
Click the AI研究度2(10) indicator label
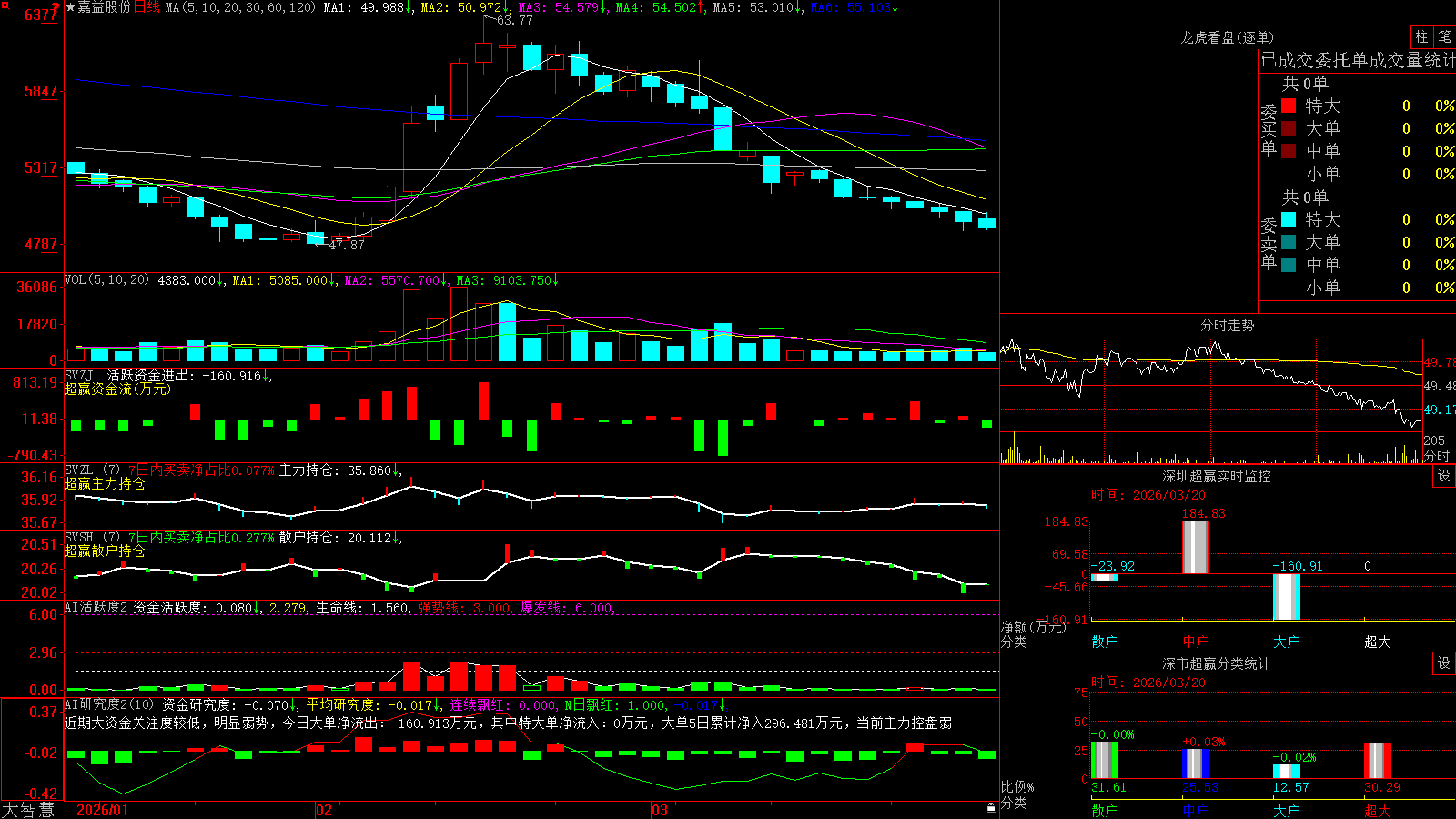109,704
